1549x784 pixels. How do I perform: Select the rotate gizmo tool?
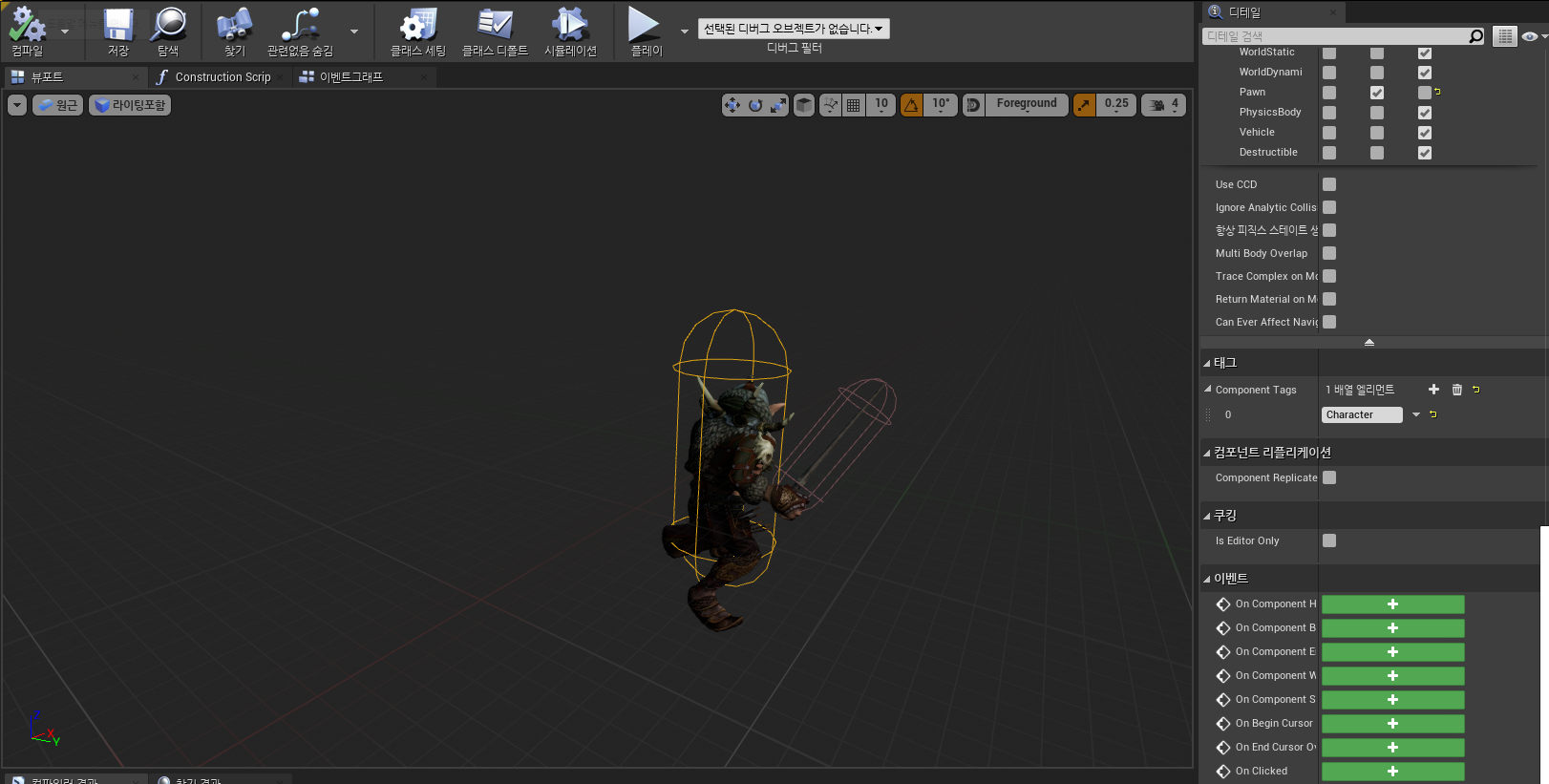(x=755, y=105)
